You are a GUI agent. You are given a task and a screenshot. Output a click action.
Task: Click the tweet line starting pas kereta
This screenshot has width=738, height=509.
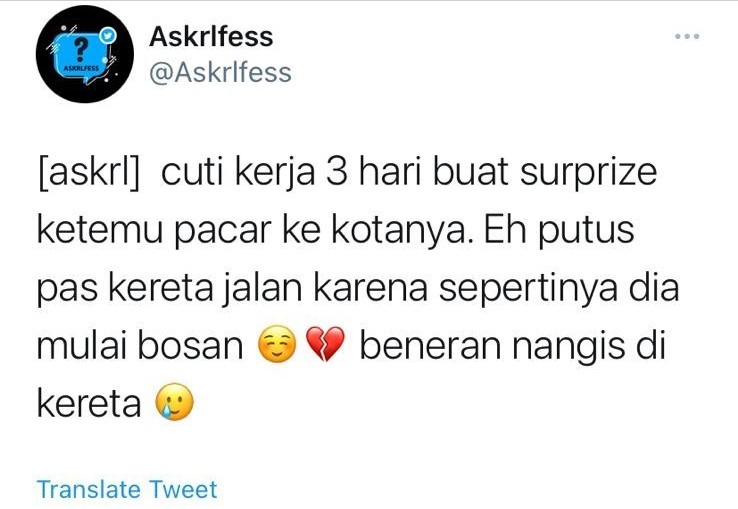[x=358, y=289]
